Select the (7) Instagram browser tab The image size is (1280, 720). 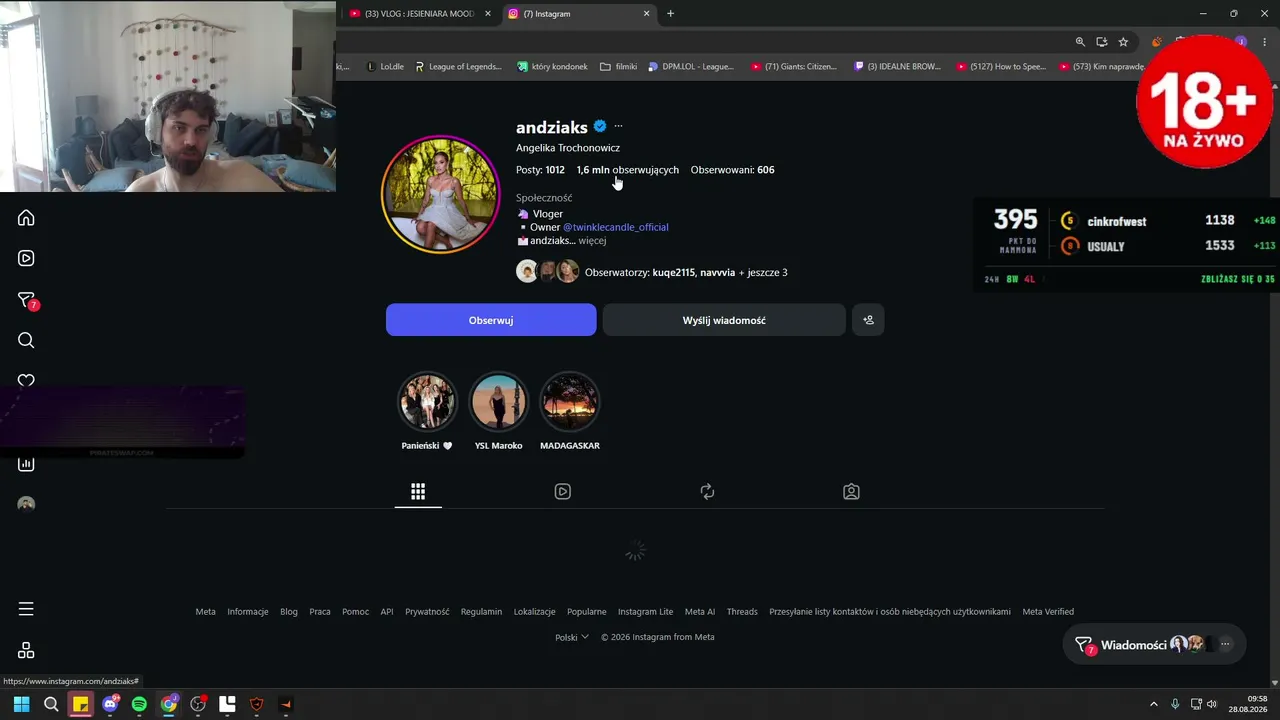pos(580,14)
